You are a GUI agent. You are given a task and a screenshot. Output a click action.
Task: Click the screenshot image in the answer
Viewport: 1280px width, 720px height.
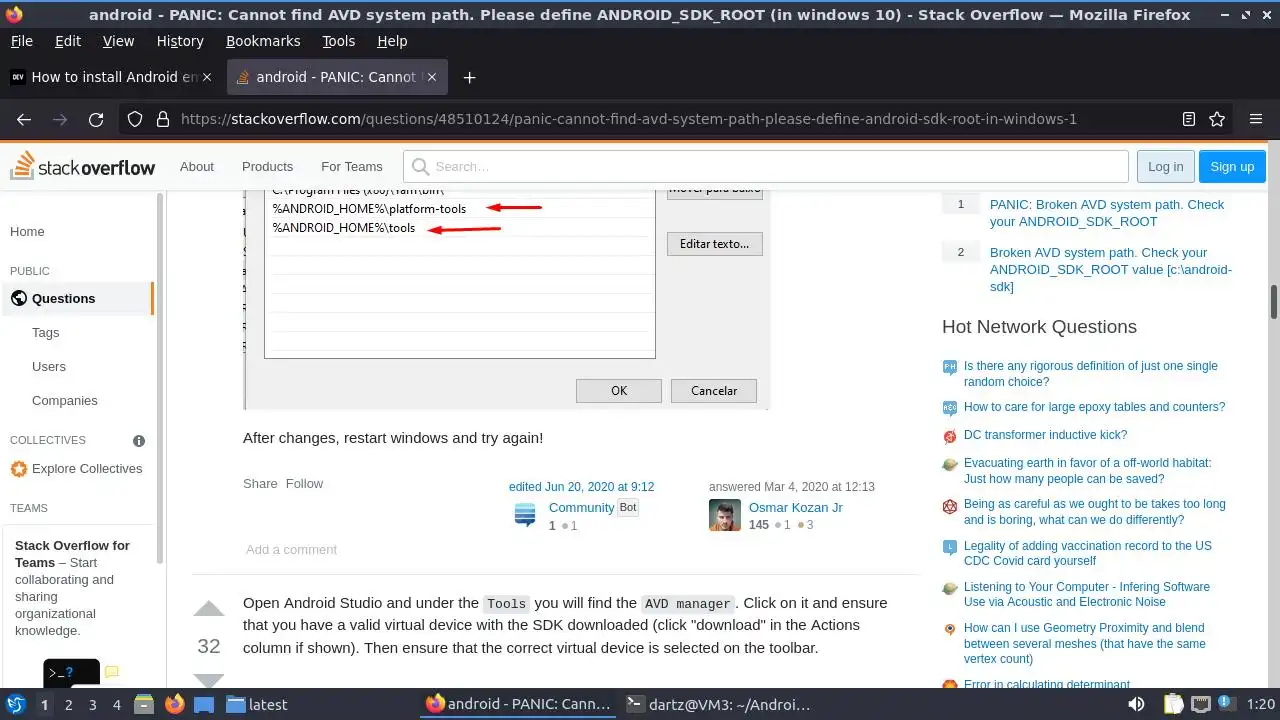[506, 299]
